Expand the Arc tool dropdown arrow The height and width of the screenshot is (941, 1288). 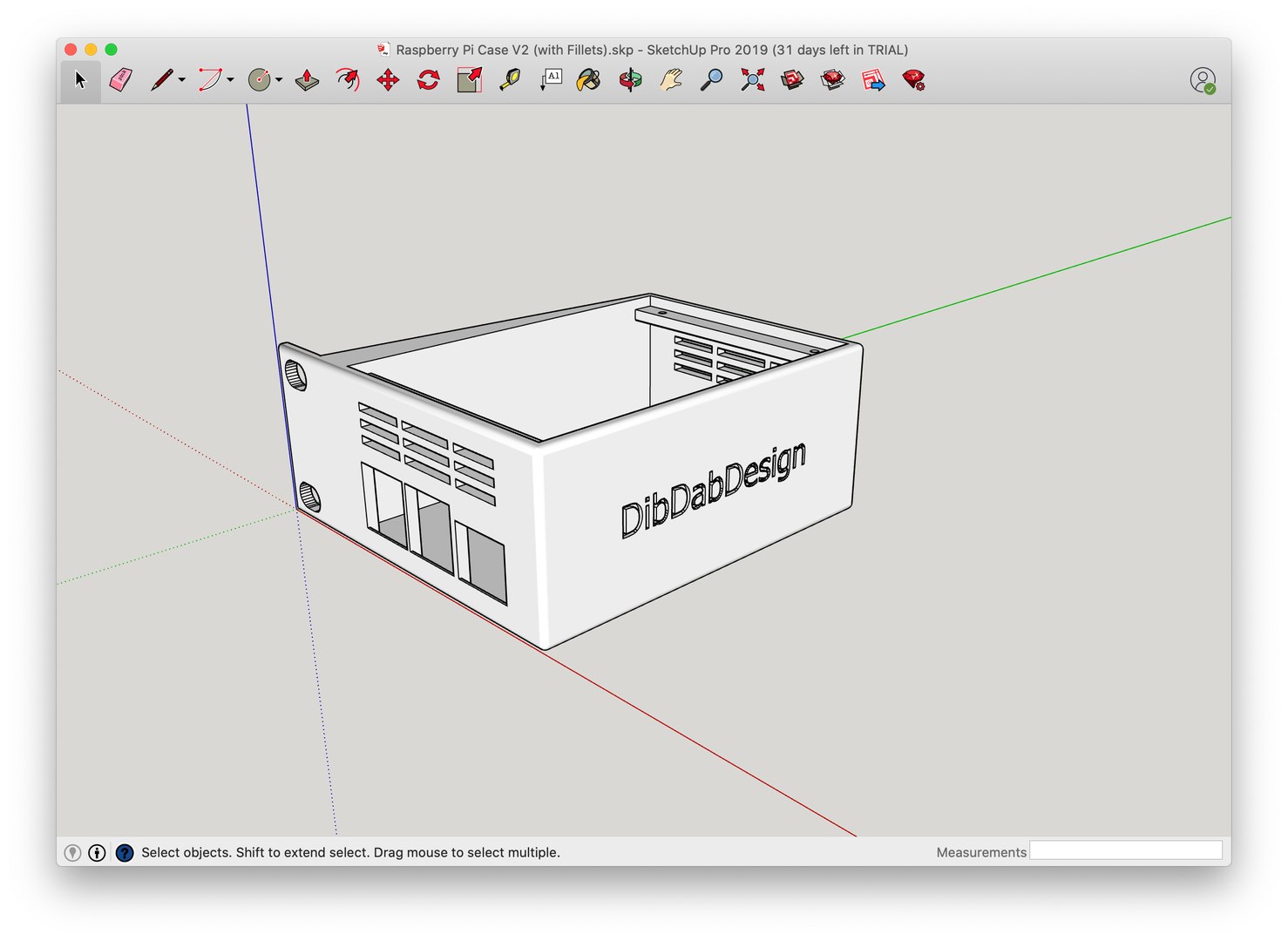click(x=231, y=80)
